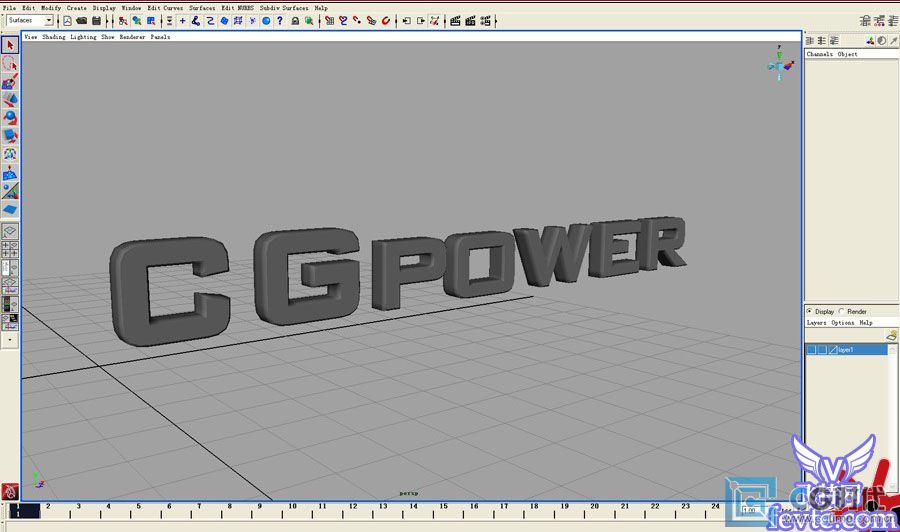Open the Create menu
Image resolution: width=900 pixels, height=532 pixels.
point(76,8)
